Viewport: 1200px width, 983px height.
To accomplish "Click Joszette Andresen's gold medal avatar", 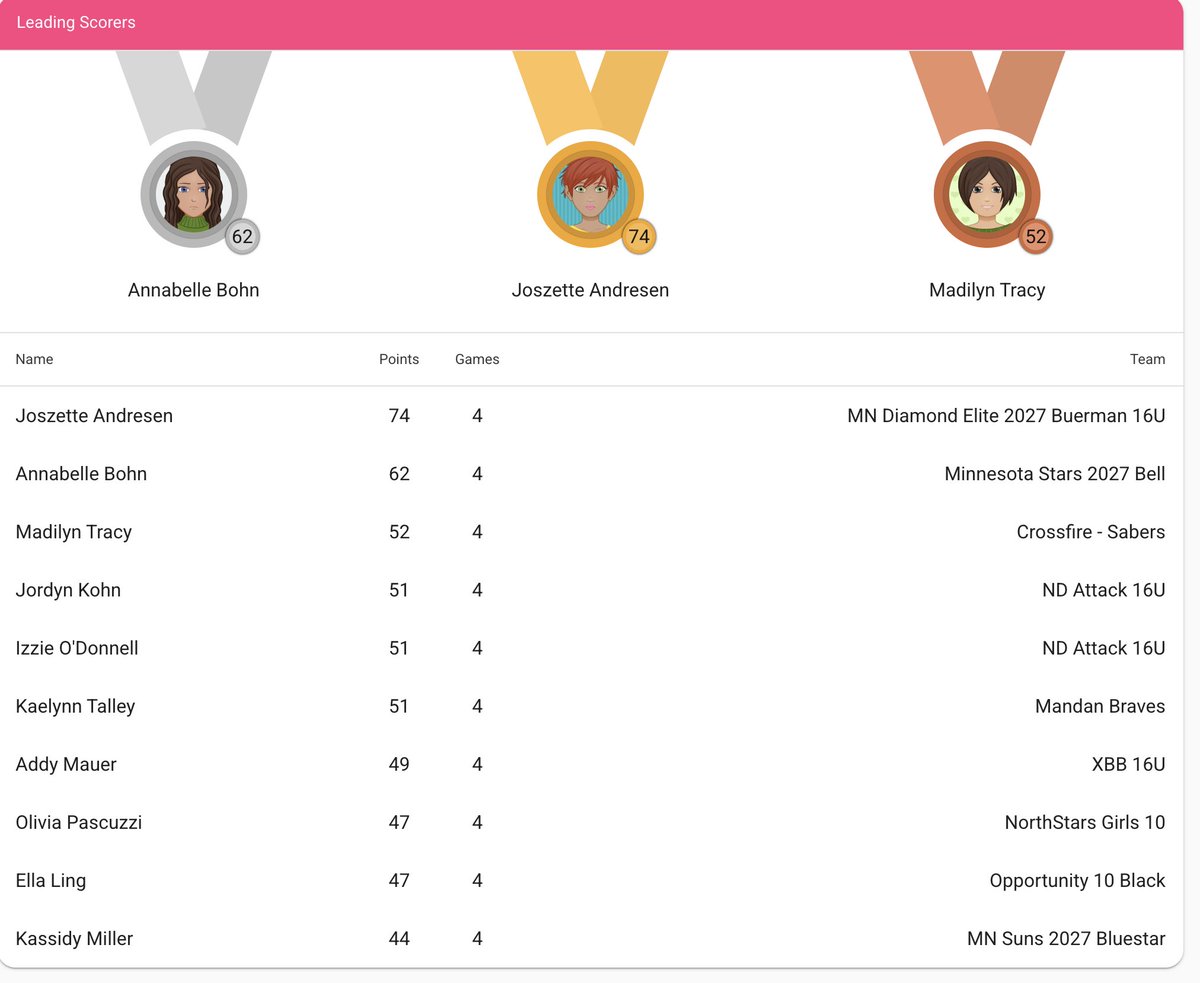I will pyautogui.click(x=590, y=194).
